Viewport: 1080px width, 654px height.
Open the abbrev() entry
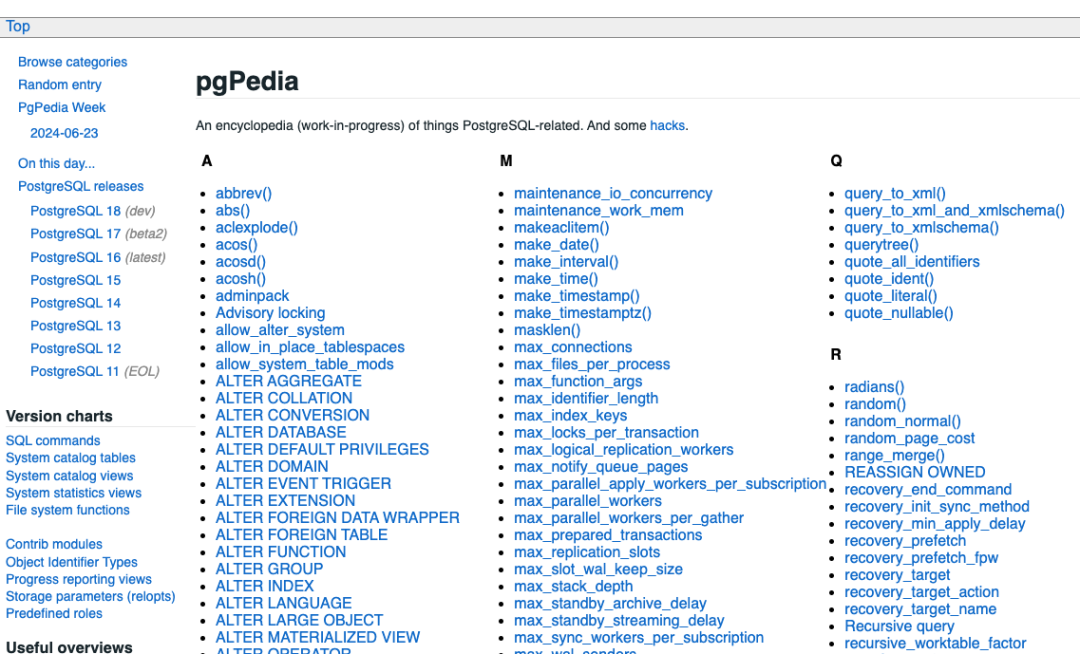(244, 193)
